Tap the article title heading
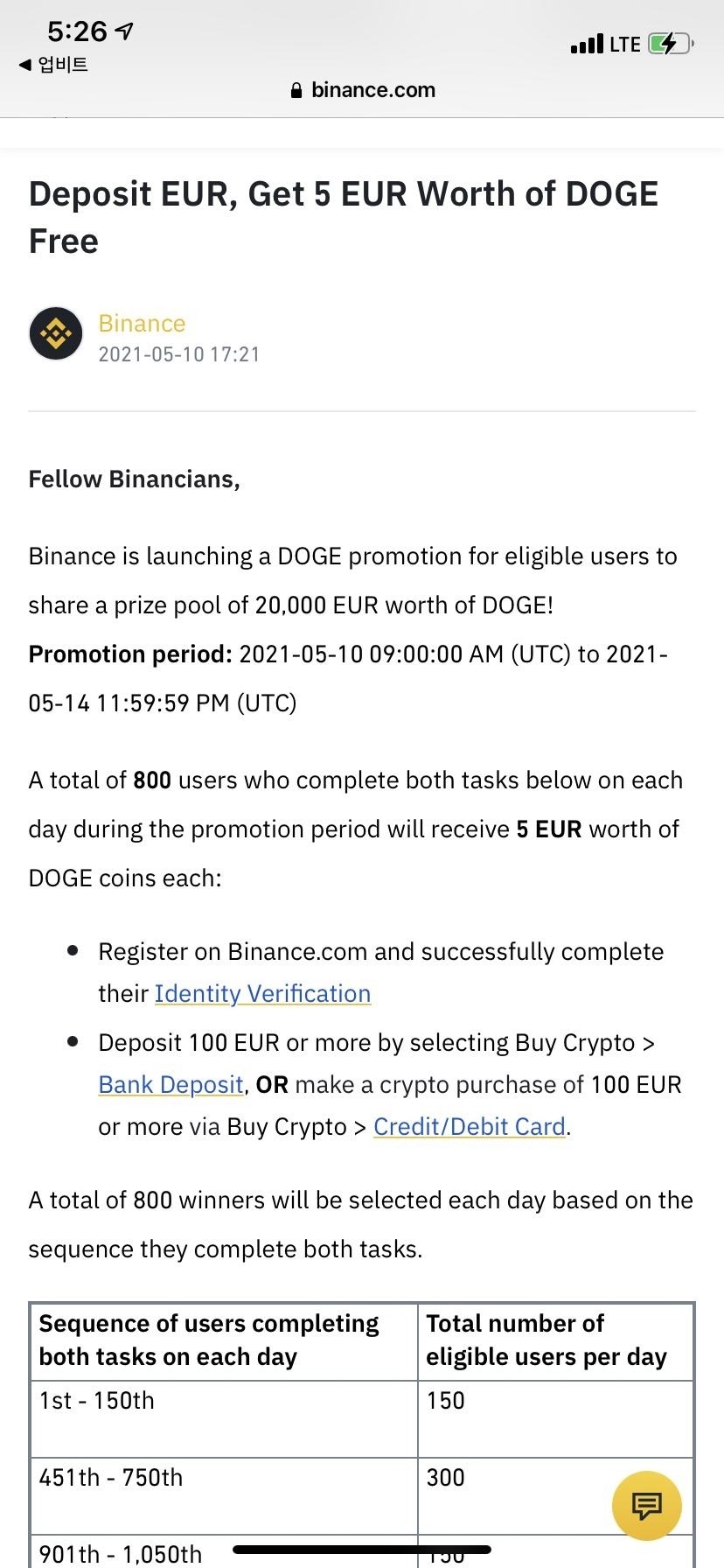The height and width of the screenshot is (1568, 724). [x=344, y=217]
